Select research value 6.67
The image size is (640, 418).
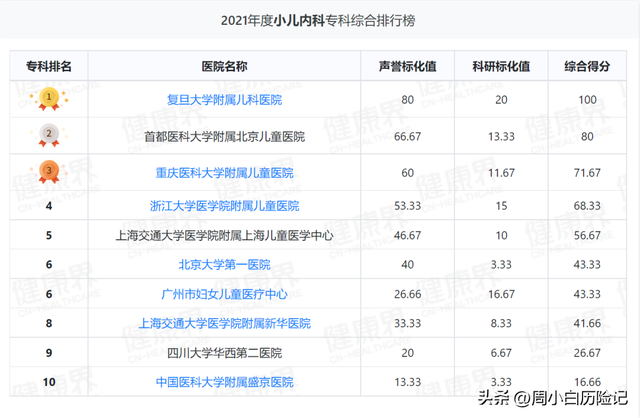(x=501, y=353)
